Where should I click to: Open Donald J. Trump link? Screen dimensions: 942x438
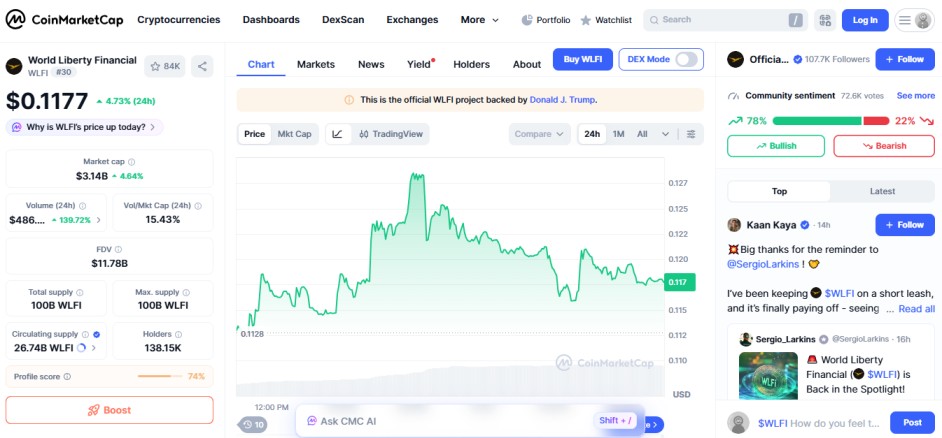click(562, 100)
